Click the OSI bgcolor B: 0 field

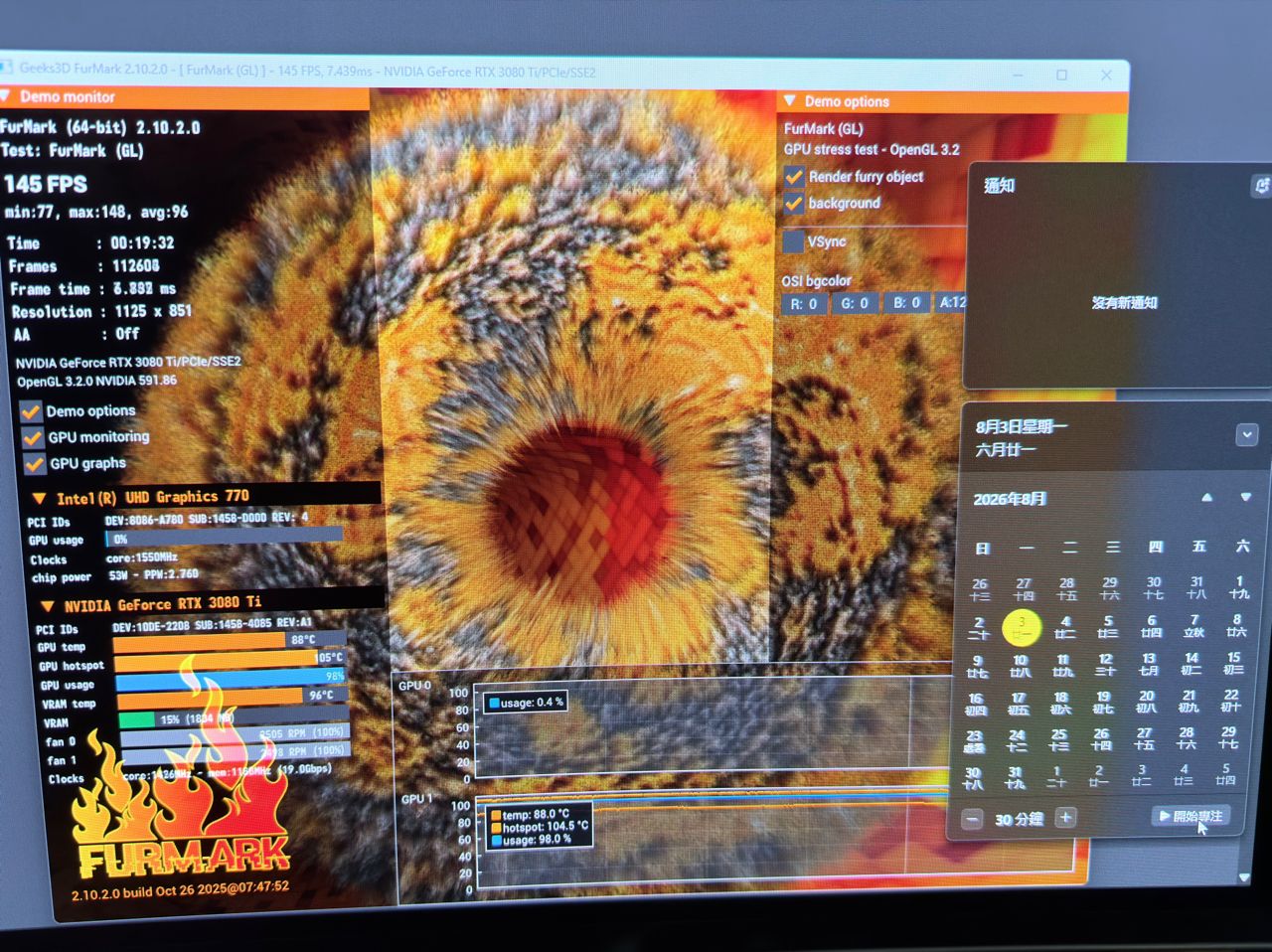907,302
